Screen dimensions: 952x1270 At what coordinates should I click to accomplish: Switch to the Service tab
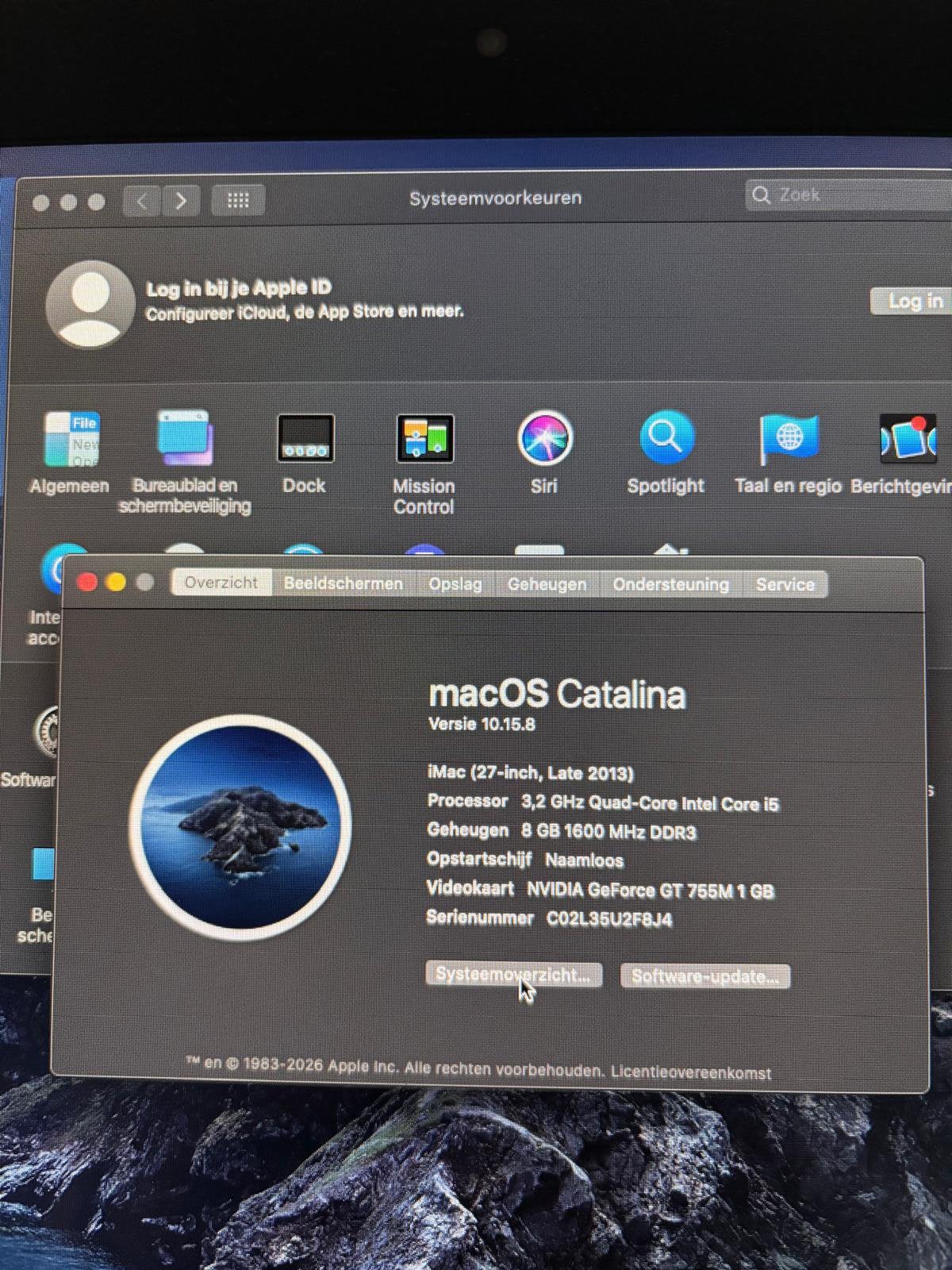click(x=785, y=585)
